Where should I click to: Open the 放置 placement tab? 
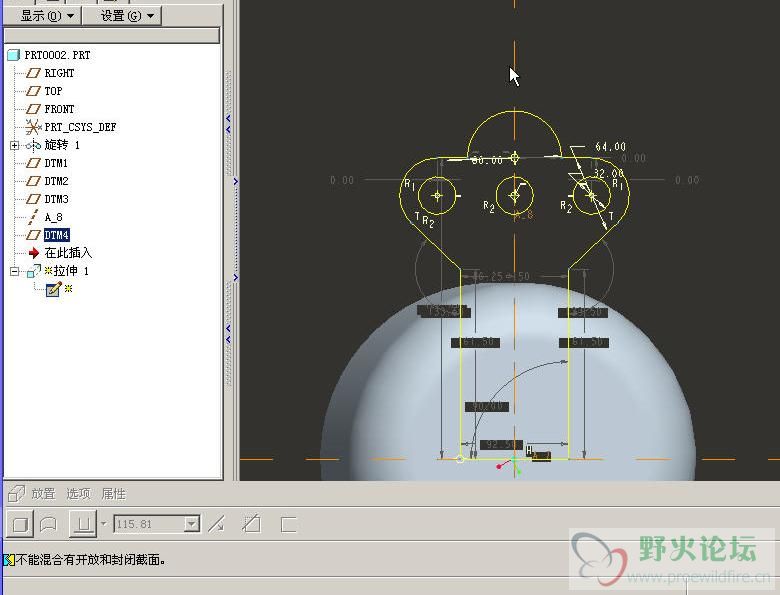(43, 494)
